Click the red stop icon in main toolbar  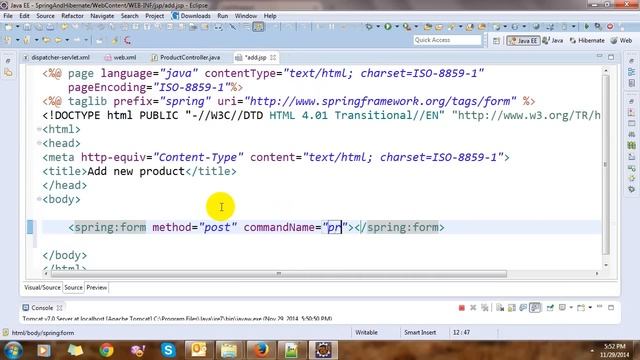(610, 27)
